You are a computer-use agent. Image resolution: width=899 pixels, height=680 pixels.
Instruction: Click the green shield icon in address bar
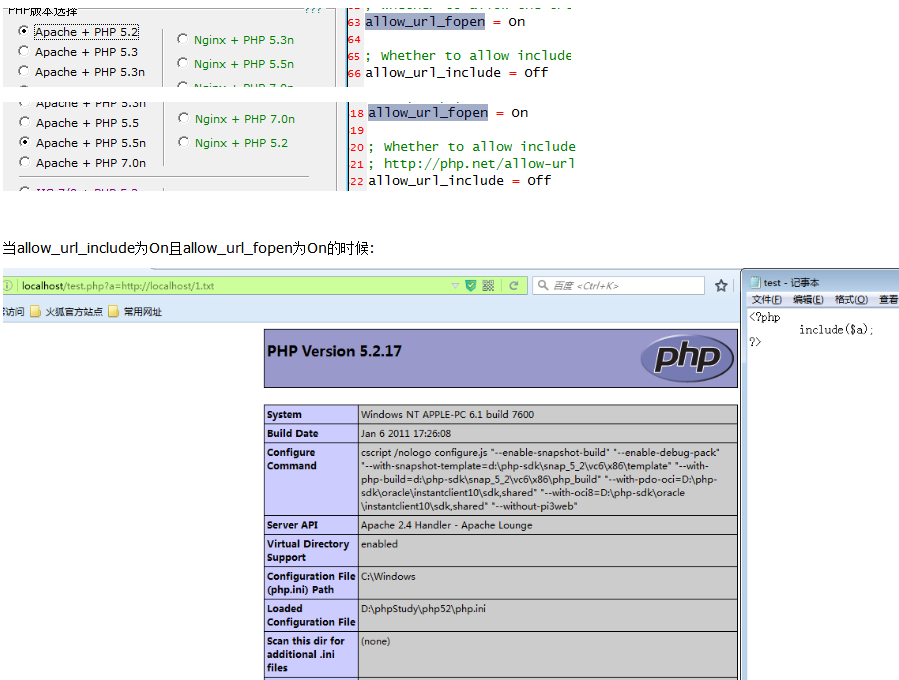point(471,286)
